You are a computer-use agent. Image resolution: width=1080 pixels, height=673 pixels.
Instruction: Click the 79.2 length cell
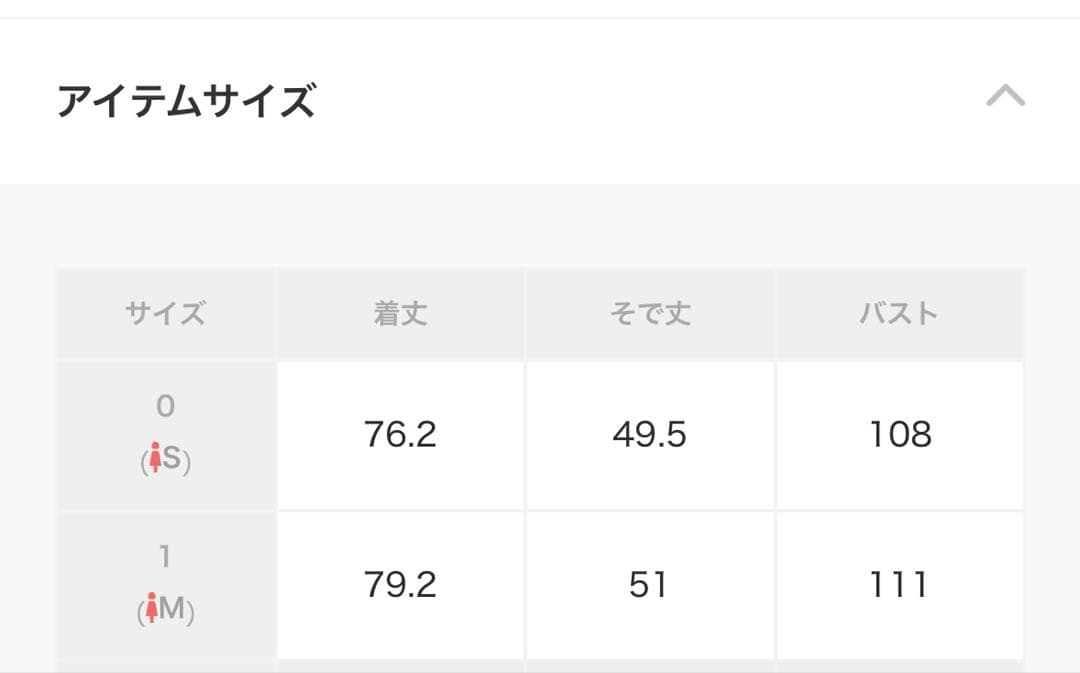click(x=400, y=585)
